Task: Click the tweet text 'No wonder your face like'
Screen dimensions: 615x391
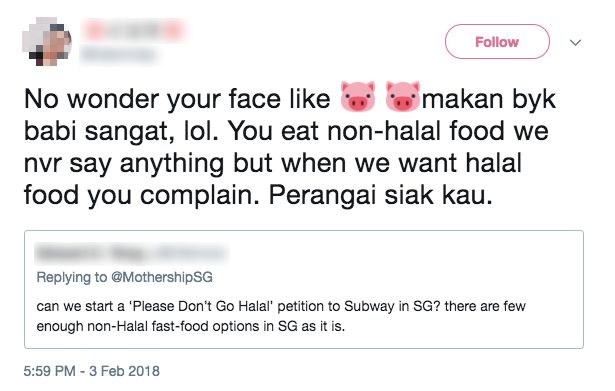Action: point(177,98)
